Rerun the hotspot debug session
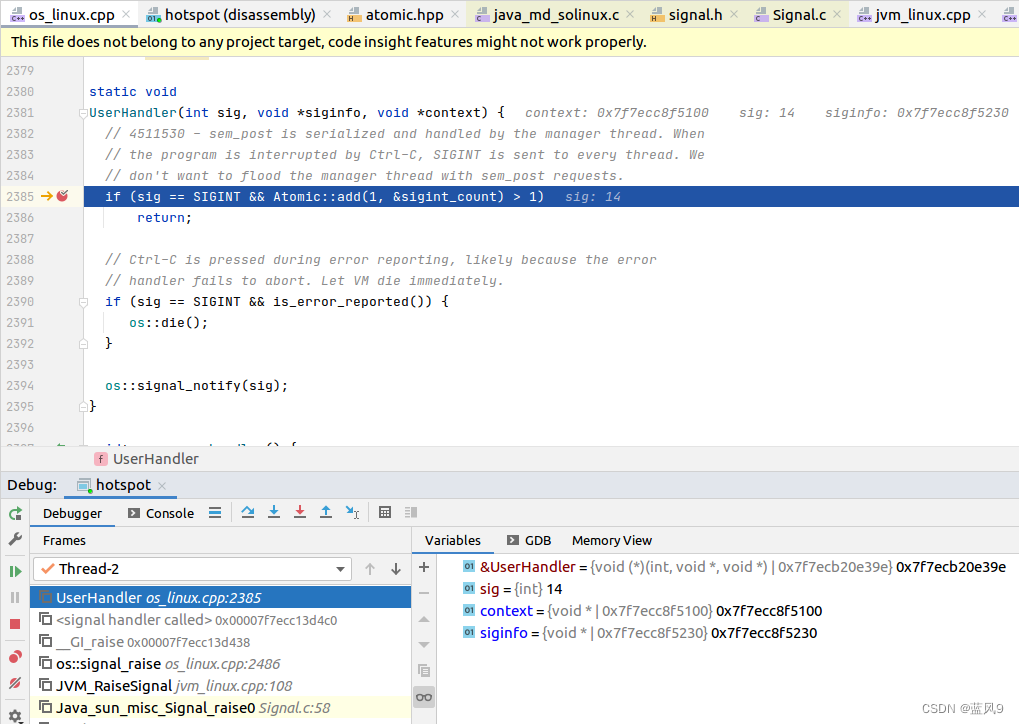The image size is (1019, 724). [15, 513]
